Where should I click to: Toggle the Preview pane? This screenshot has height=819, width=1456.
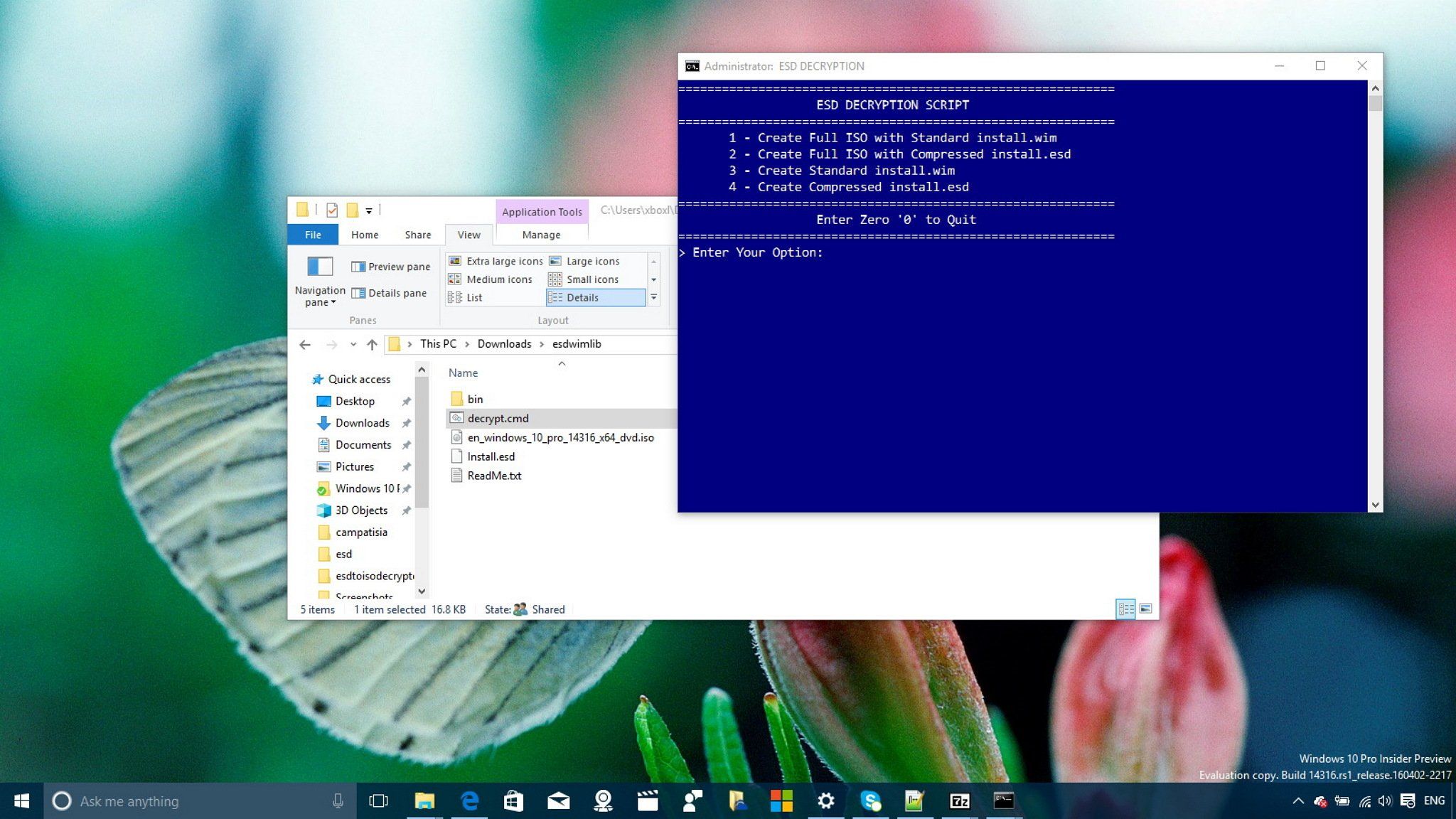pyautogui.click(x=390, y=266)
